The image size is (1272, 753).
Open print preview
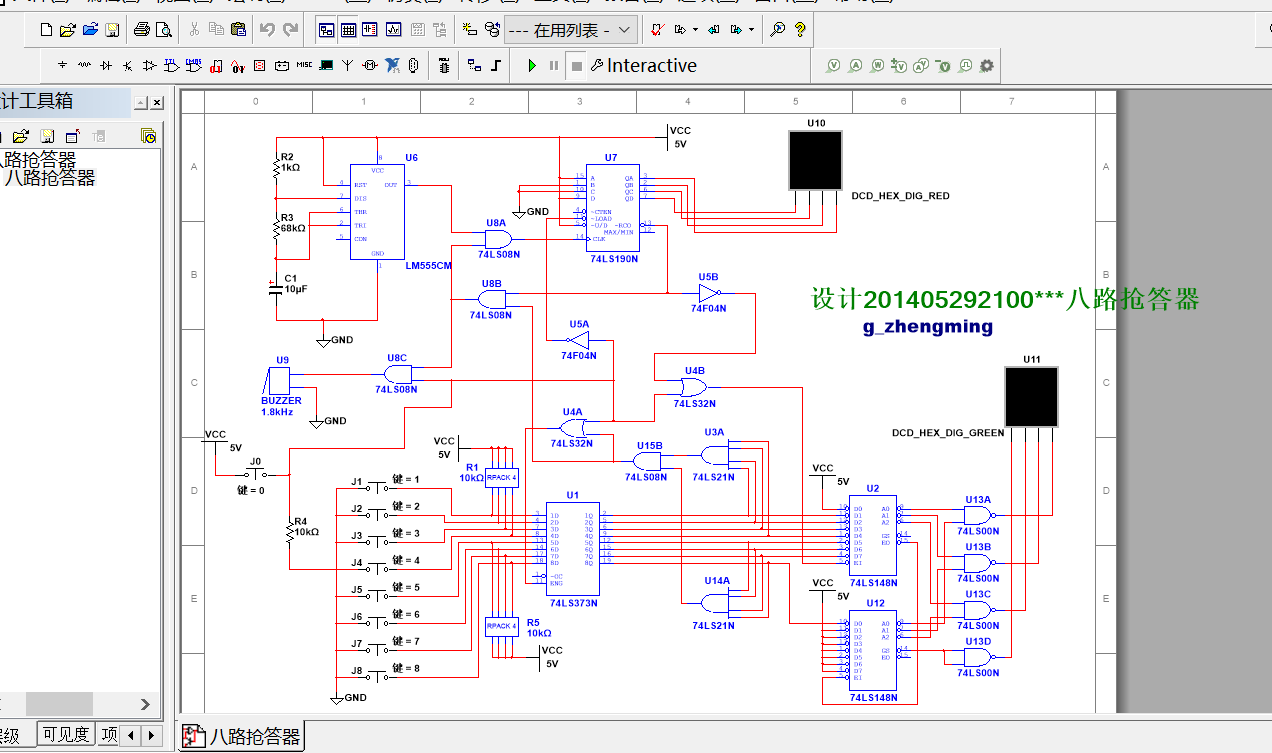coord(163,30)
